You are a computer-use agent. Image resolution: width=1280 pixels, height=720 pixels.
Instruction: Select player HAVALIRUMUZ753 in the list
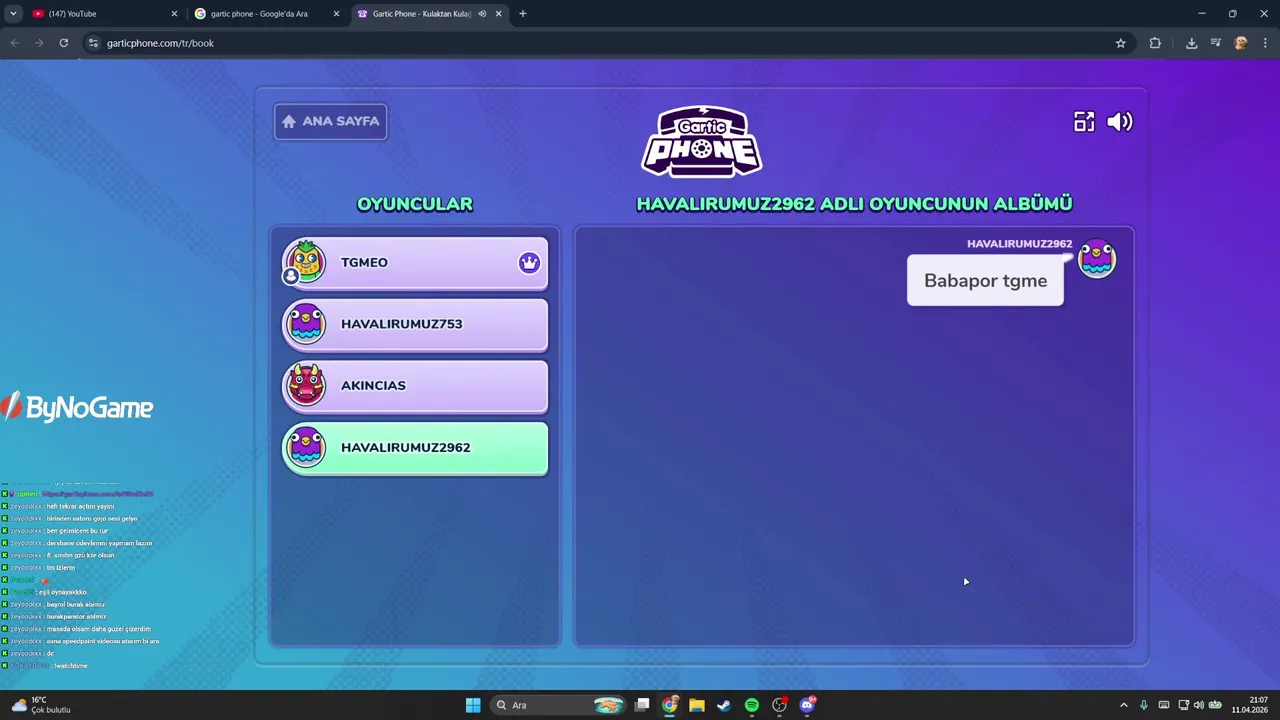[x=415, y=324]
